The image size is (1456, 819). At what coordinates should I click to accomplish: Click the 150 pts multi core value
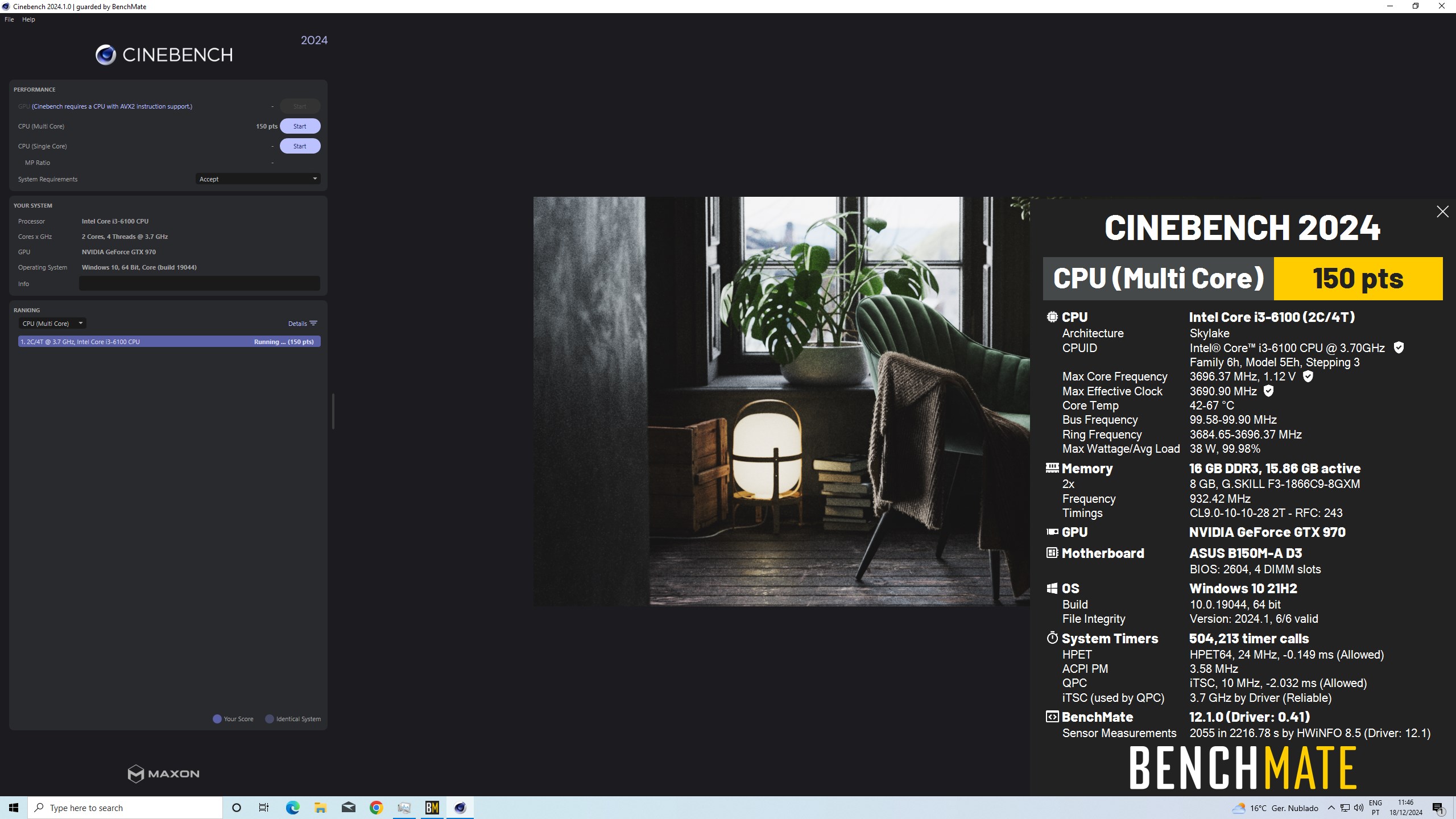click(x=266, y=126)
